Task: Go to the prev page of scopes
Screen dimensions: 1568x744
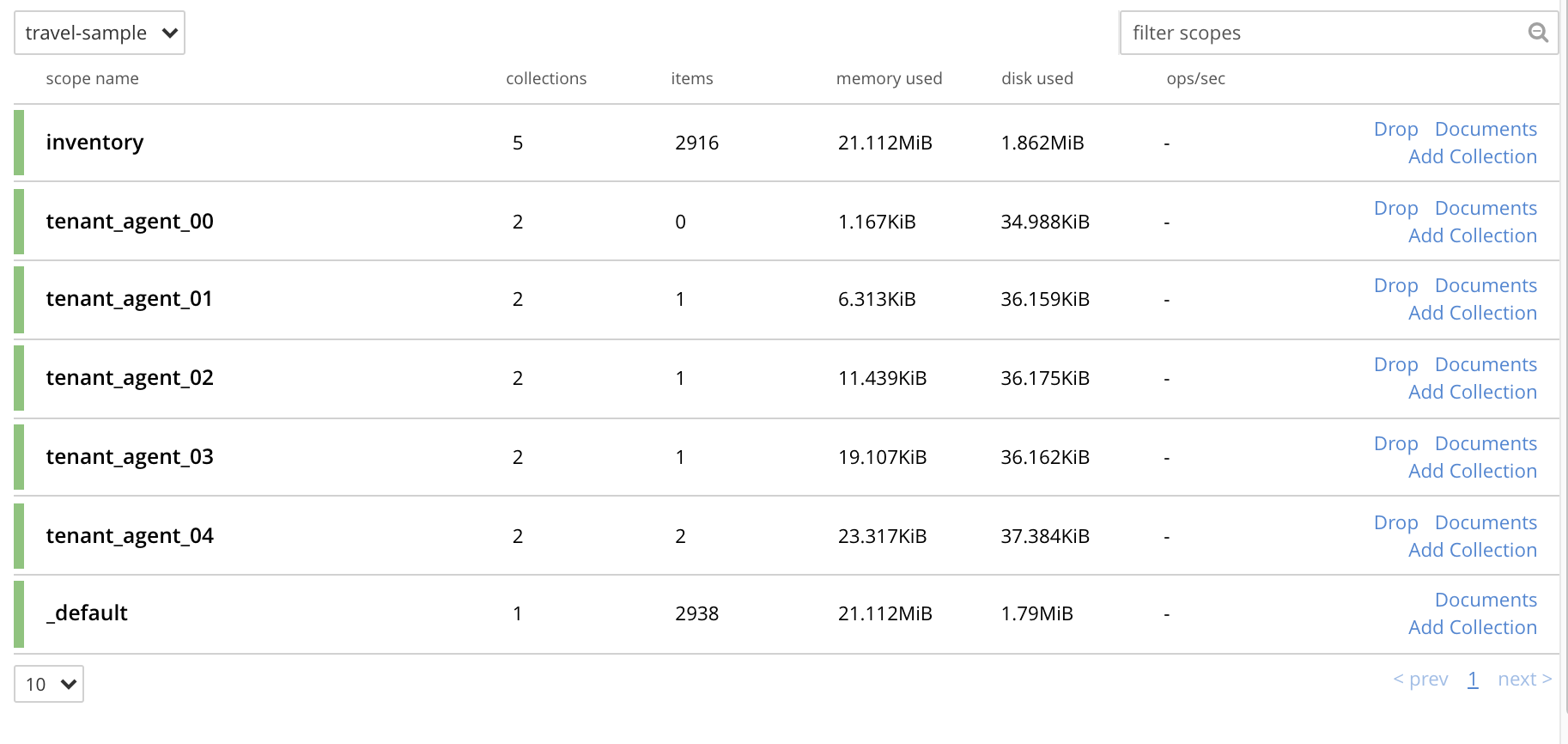Action: pyautogui.click(x=1420, y=679)
